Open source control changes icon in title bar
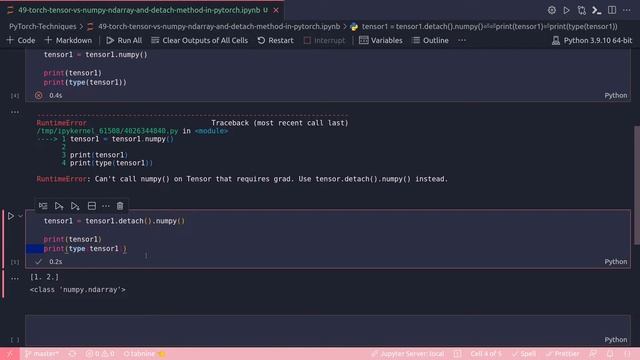 (x=582, y=10)
